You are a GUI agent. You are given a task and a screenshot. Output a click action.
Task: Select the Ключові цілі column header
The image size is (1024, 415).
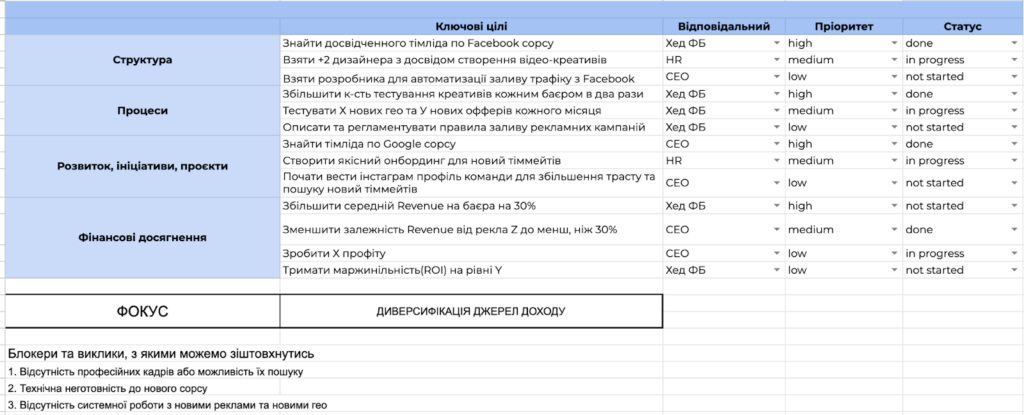pos(470,25)
